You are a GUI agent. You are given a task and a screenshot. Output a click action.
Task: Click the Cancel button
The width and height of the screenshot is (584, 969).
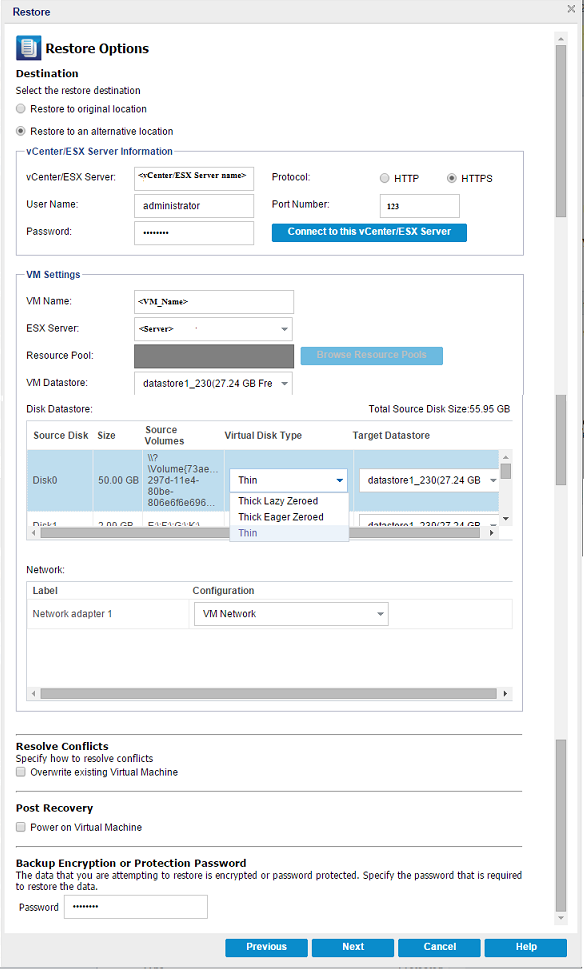439,947
